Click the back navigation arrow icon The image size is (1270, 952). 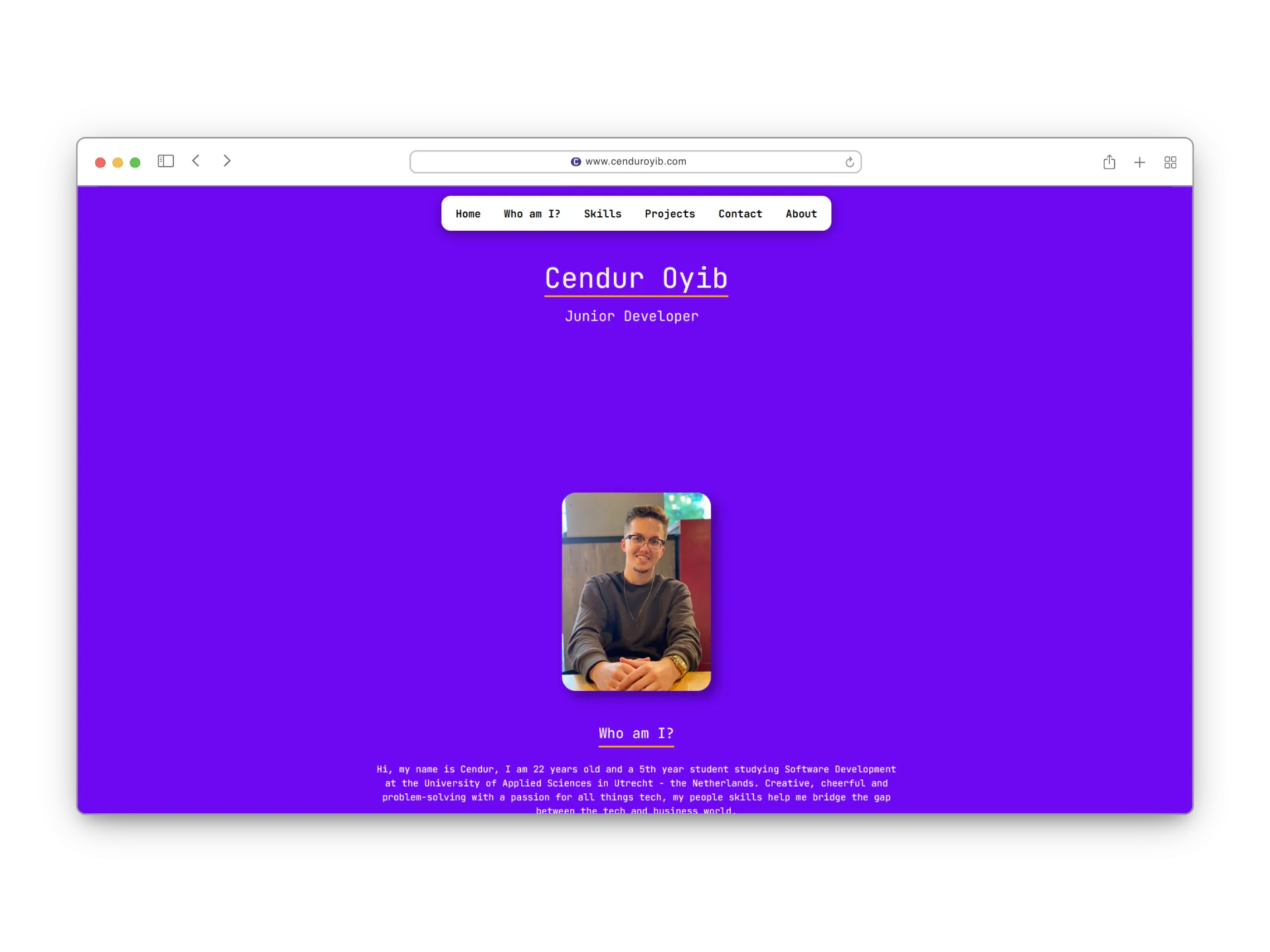click(x=196, y=161)
